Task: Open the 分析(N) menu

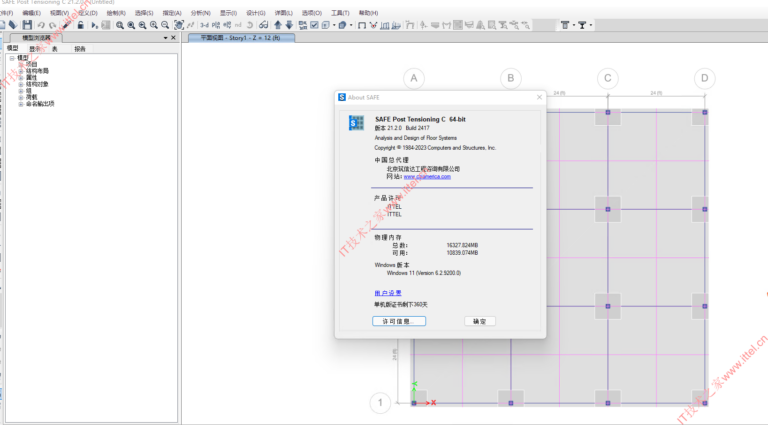Action: (200, 12)
